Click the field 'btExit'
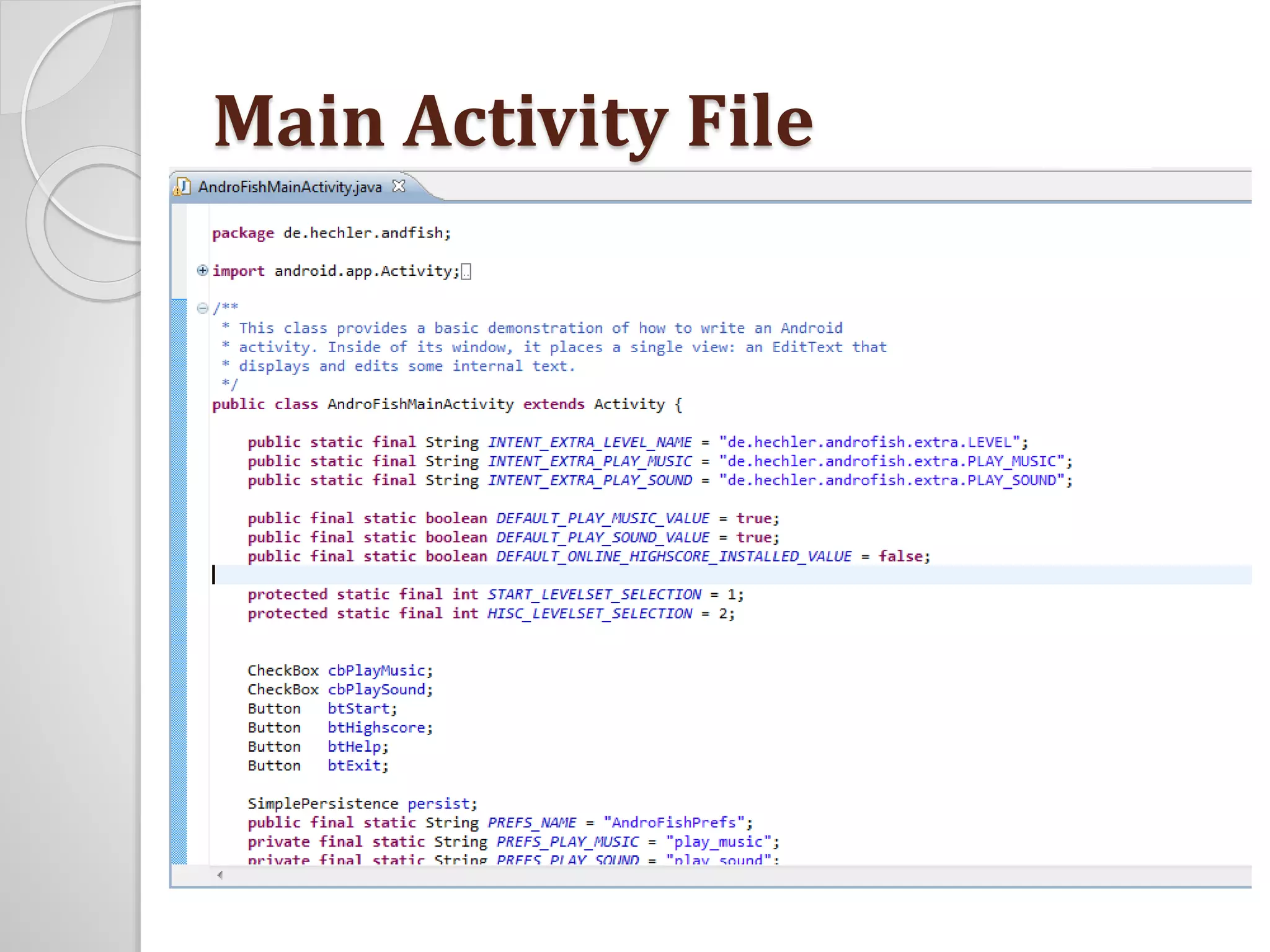1270x952 pixels. (354, 765)
